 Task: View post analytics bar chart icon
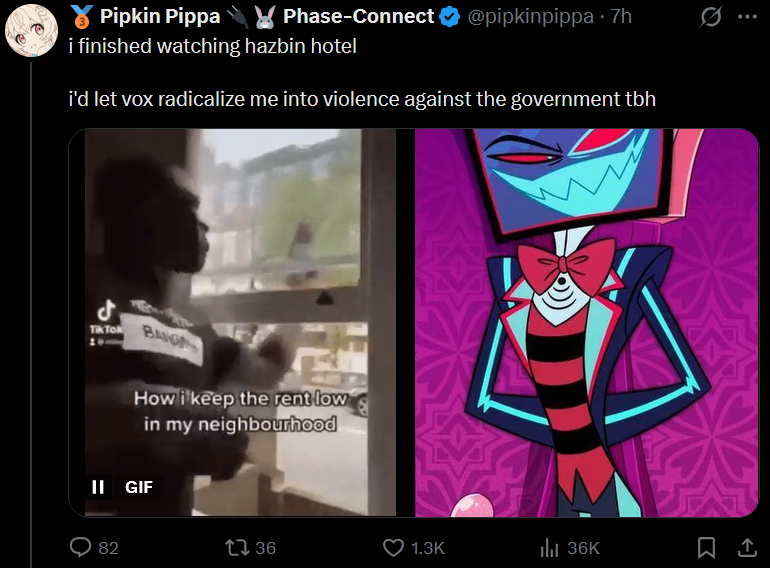pyautogui.click(x=549, y=547)
